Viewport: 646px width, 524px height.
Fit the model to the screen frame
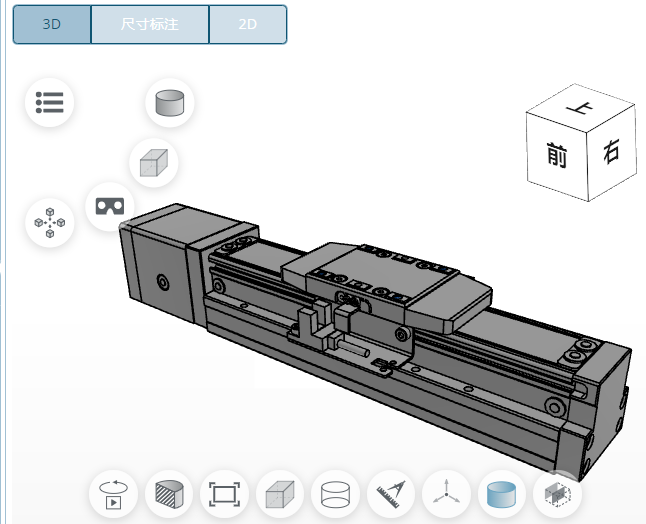coord(225,494)
